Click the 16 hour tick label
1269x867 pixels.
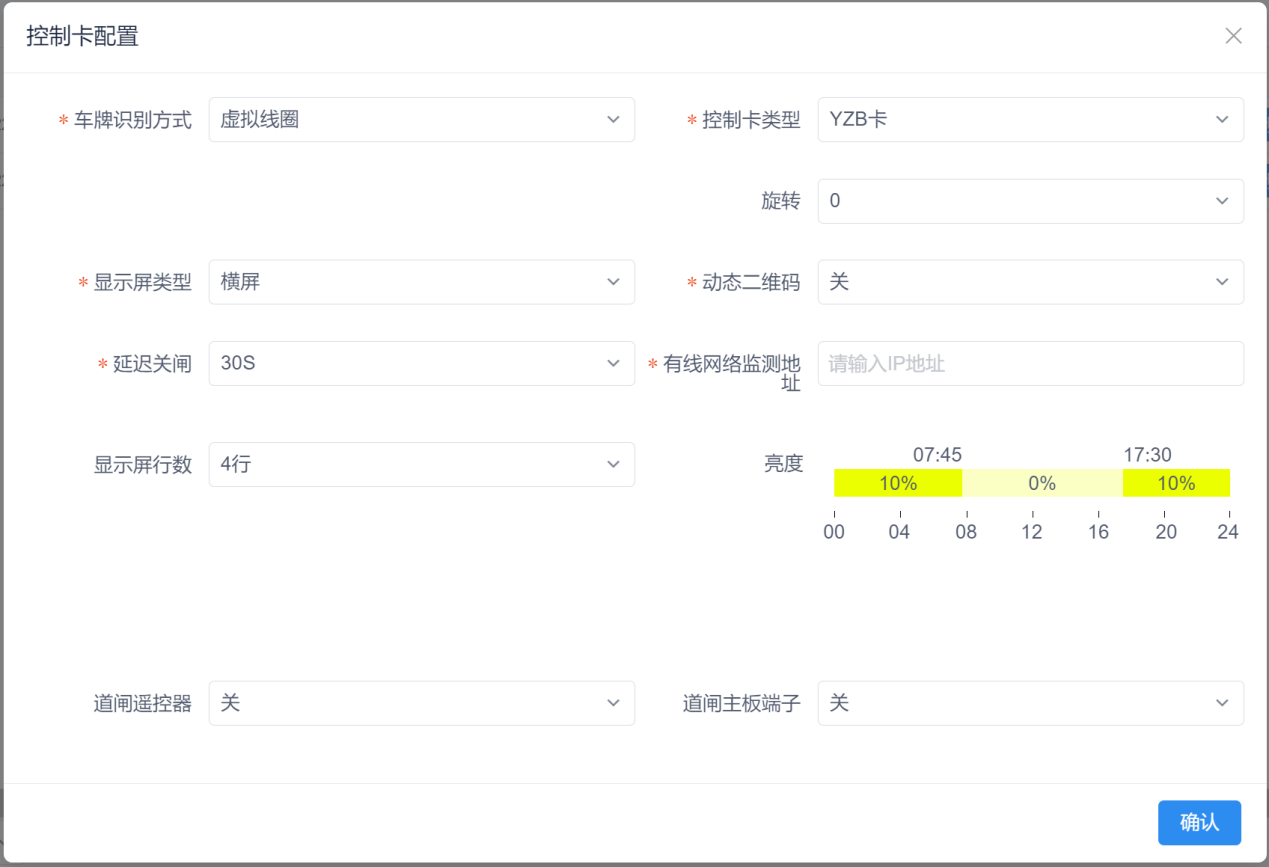click(1098, 532)
